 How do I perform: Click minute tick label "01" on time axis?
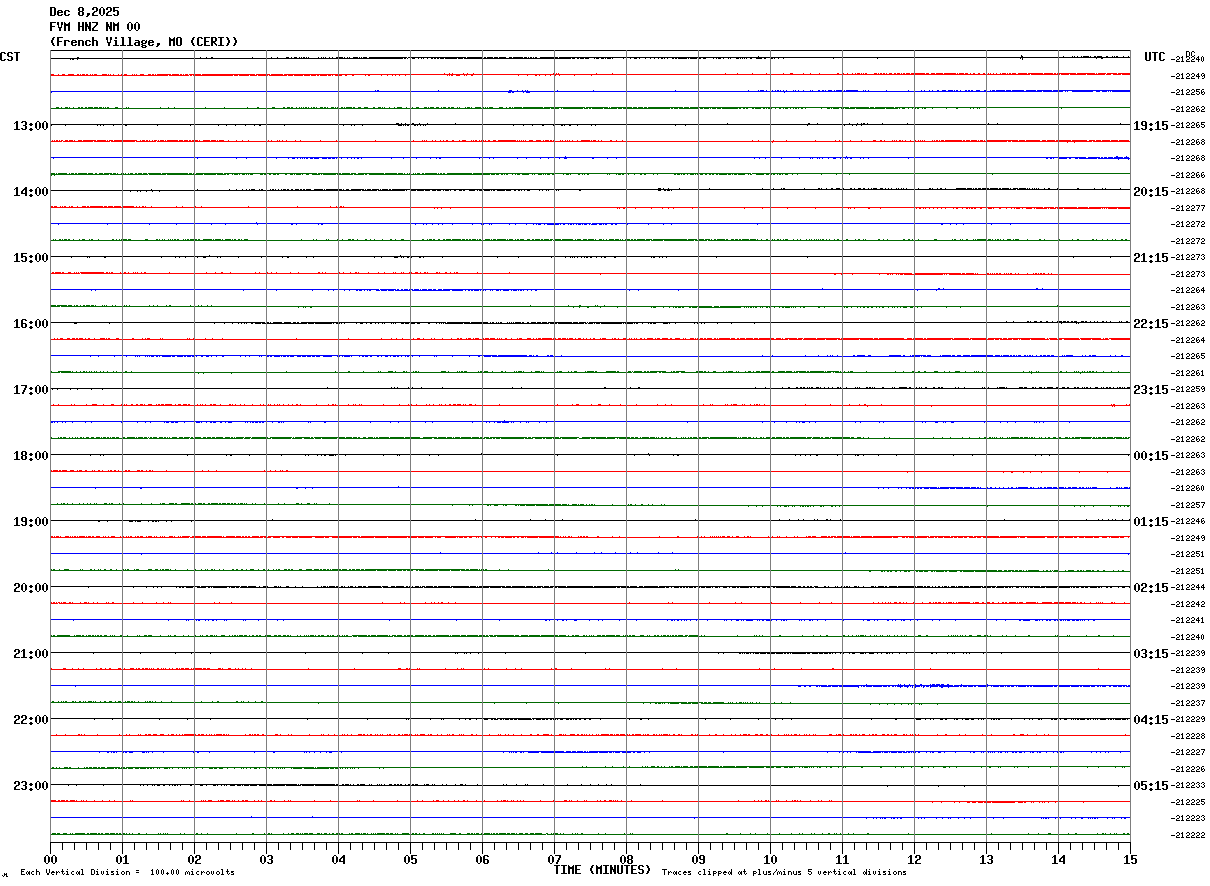[122, 859]
